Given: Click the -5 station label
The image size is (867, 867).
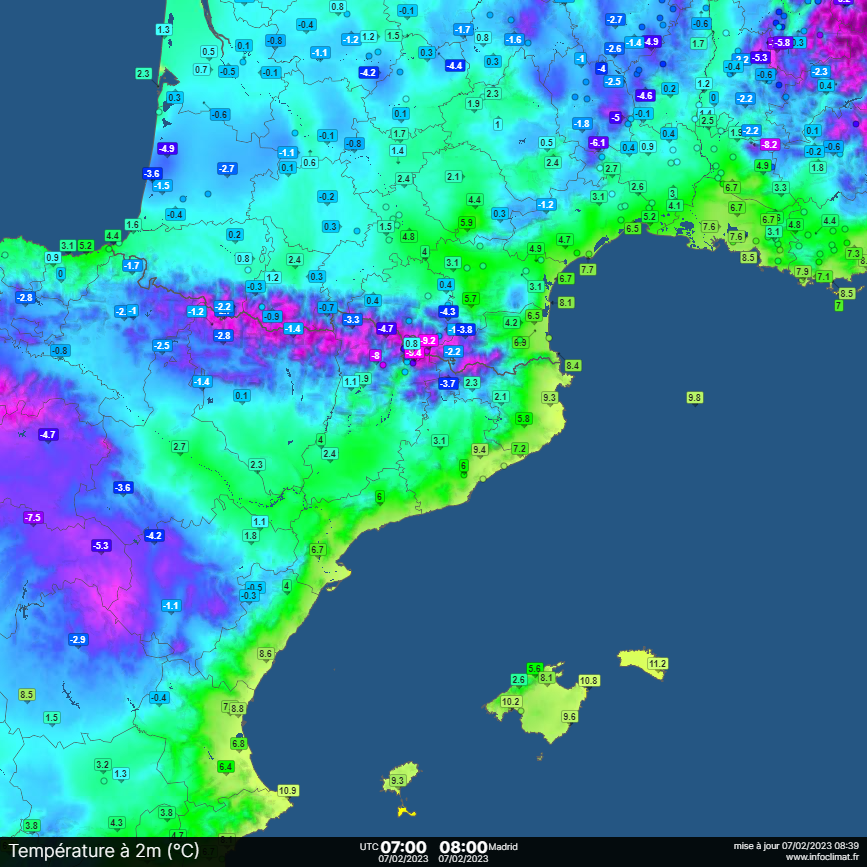Looking at the screenshot, I should (x=615, y=118).
